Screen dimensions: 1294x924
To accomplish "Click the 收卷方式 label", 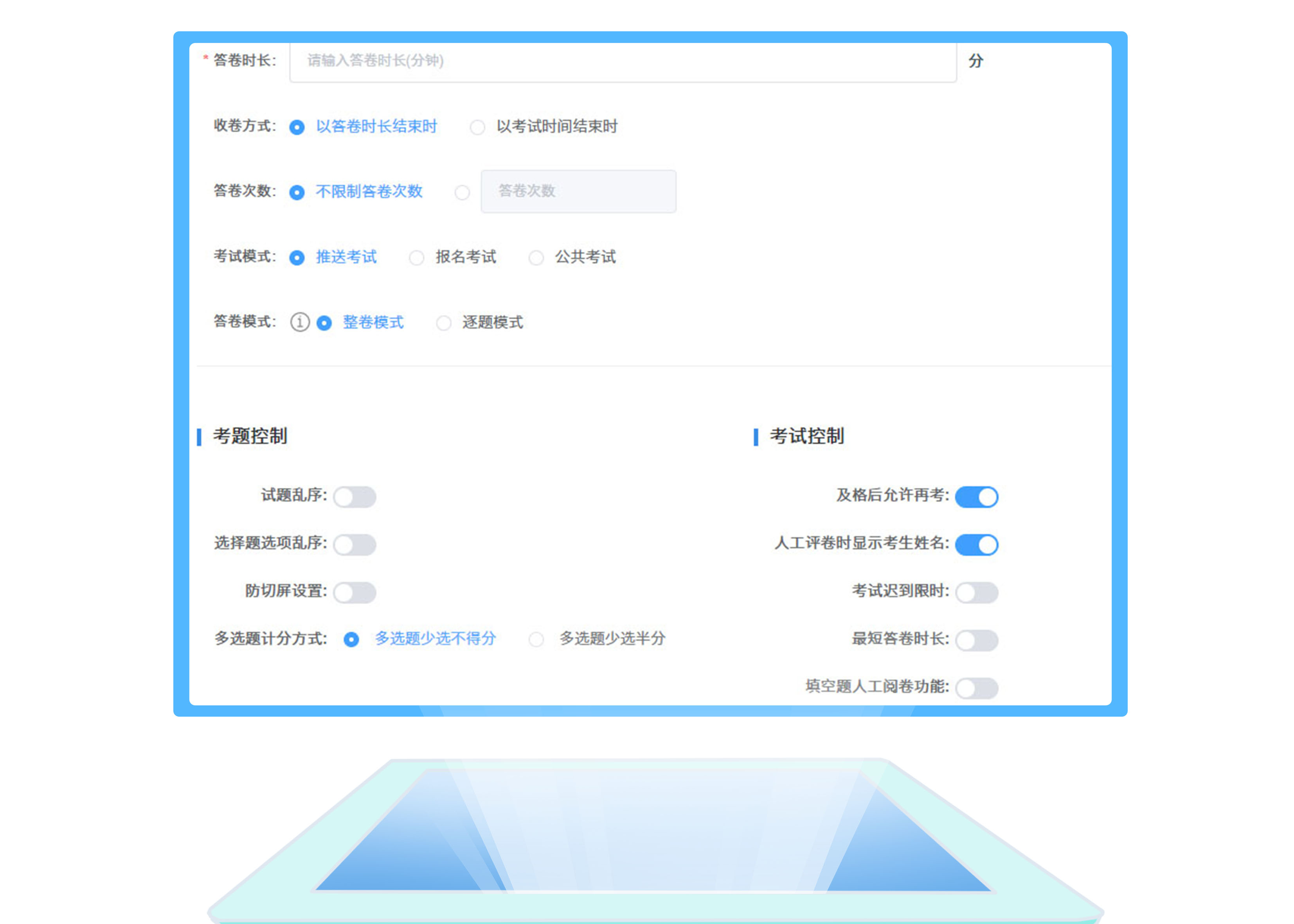I will 245,126.
